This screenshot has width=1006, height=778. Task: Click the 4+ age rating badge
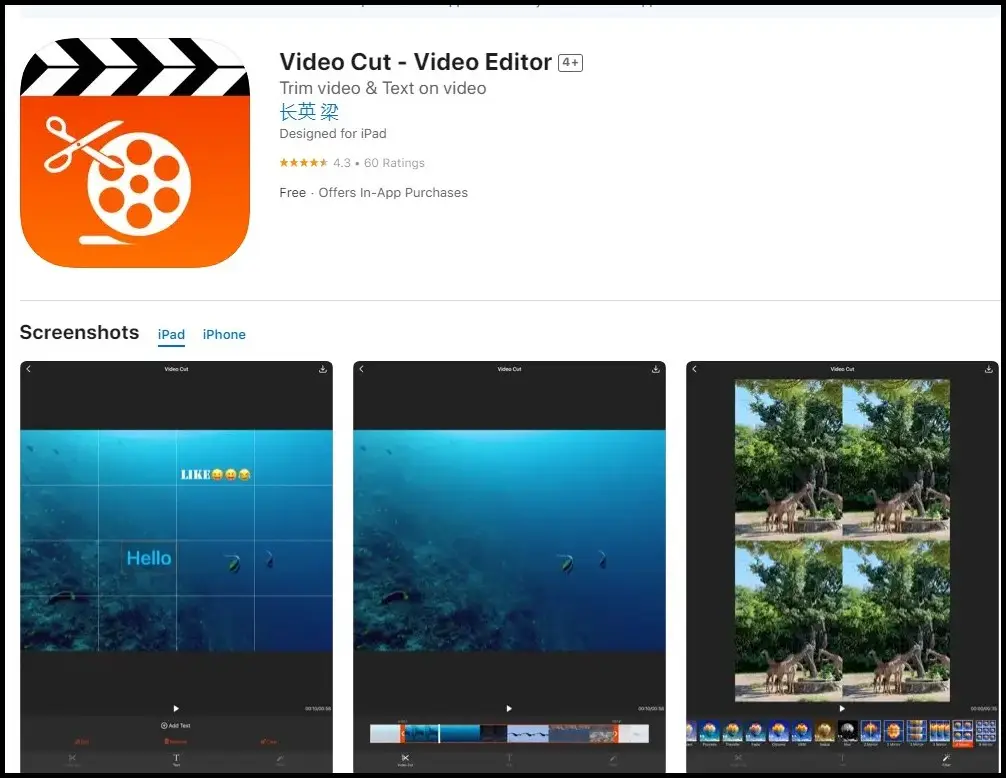point(570,62)
